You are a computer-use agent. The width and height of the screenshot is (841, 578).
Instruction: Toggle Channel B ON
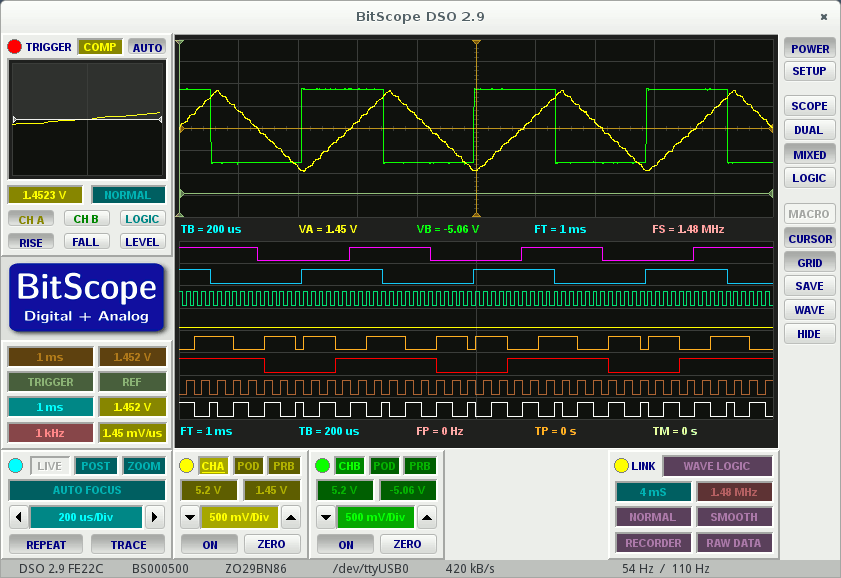(x=345, y=544)
